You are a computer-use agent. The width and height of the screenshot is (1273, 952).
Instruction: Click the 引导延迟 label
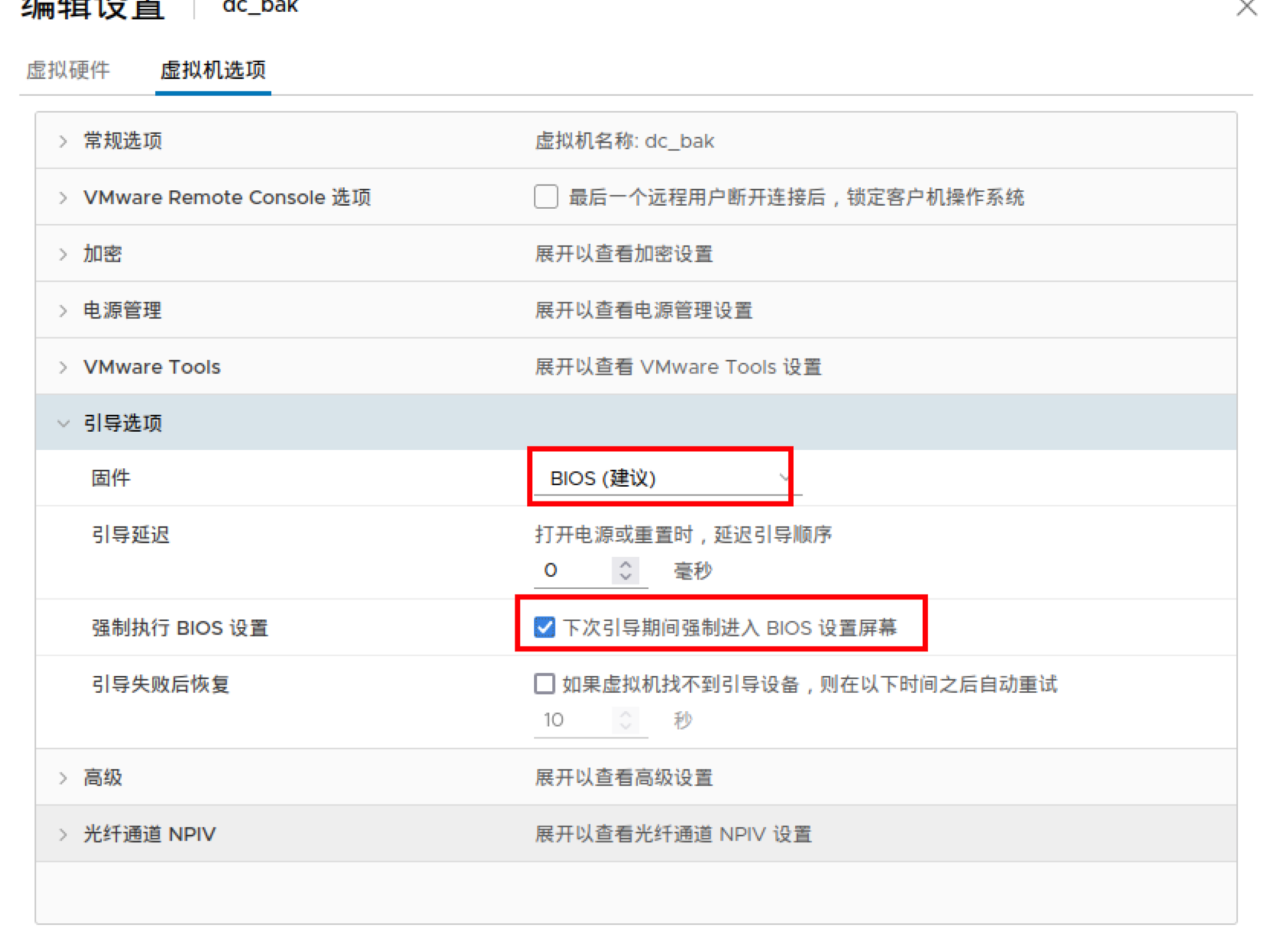pos(130,535)
